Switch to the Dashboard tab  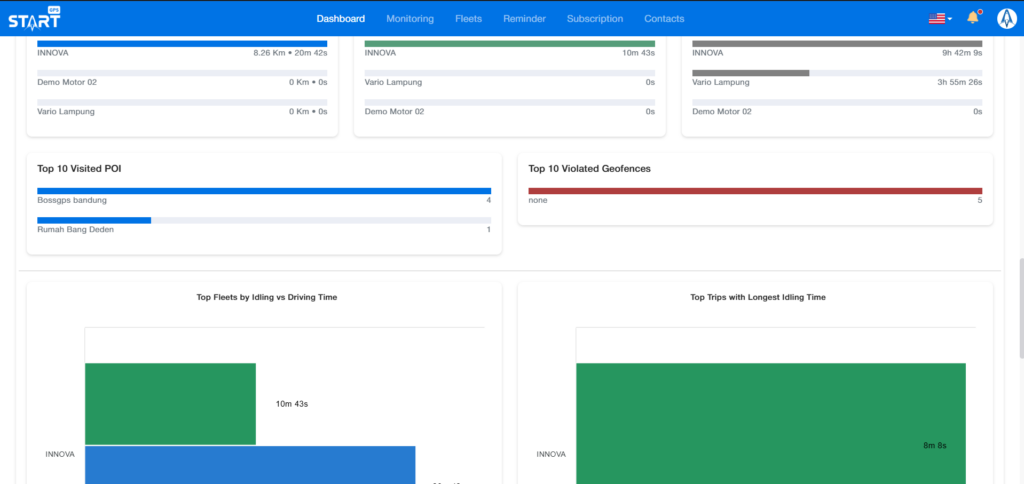(x=340, y=18)
